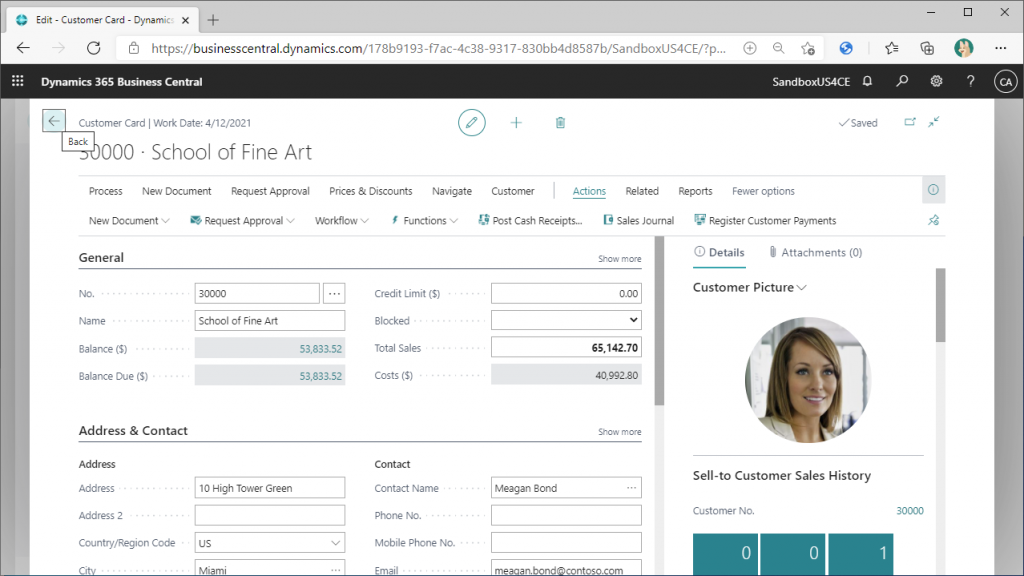This screenshot has width=1024, height=576.
Task: Open the Process menu
Action: coord(106,191)
